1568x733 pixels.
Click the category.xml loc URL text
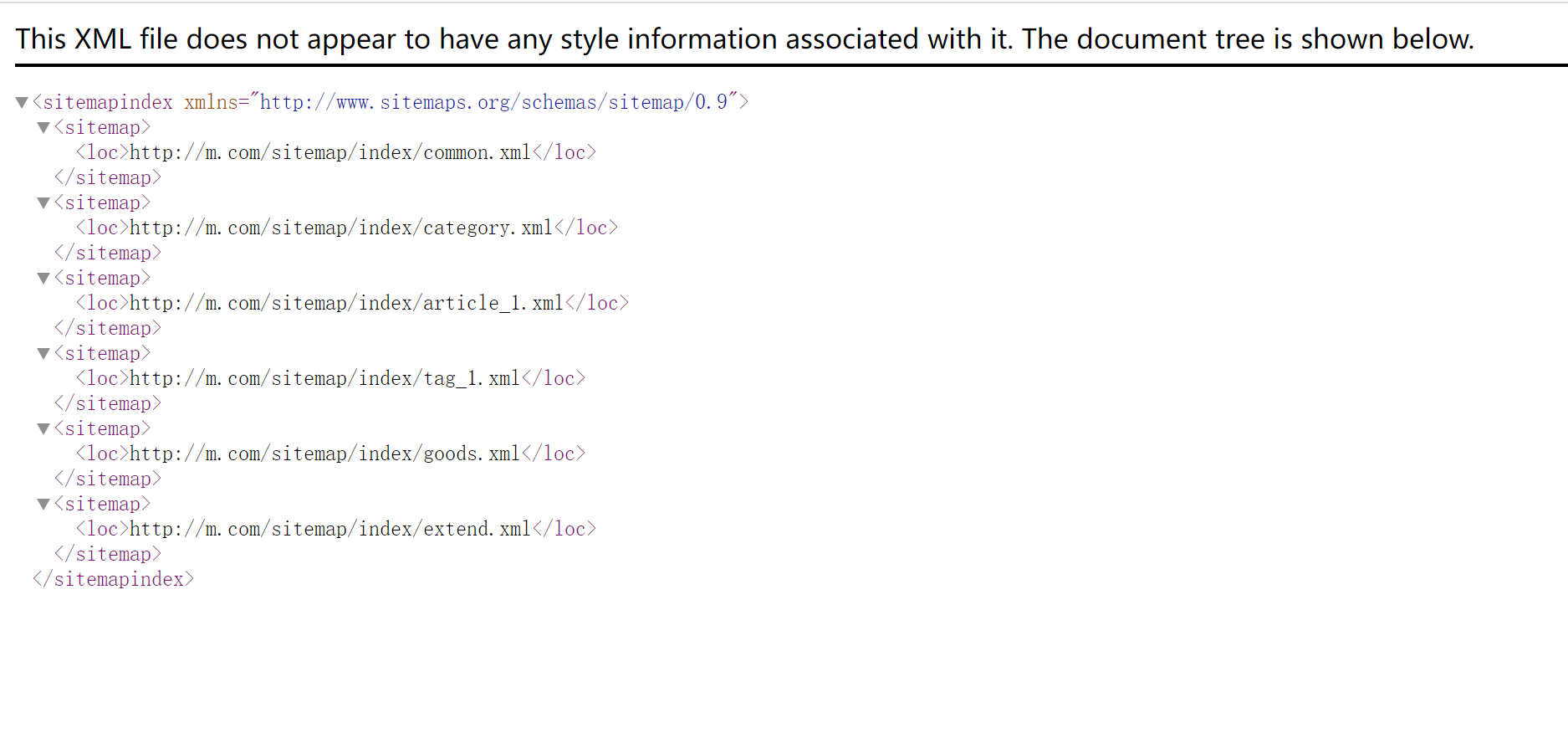[x=341, y=228]
